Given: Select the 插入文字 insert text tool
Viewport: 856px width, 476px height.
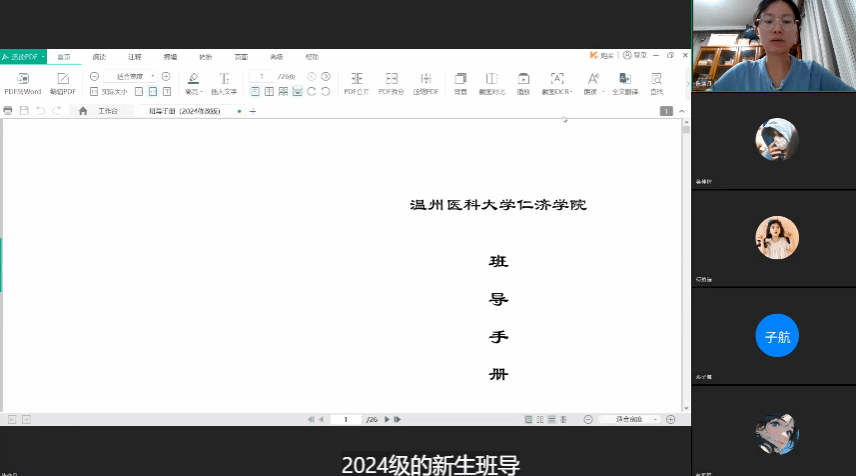Looking at the screenshot, I should coord(224,81).
